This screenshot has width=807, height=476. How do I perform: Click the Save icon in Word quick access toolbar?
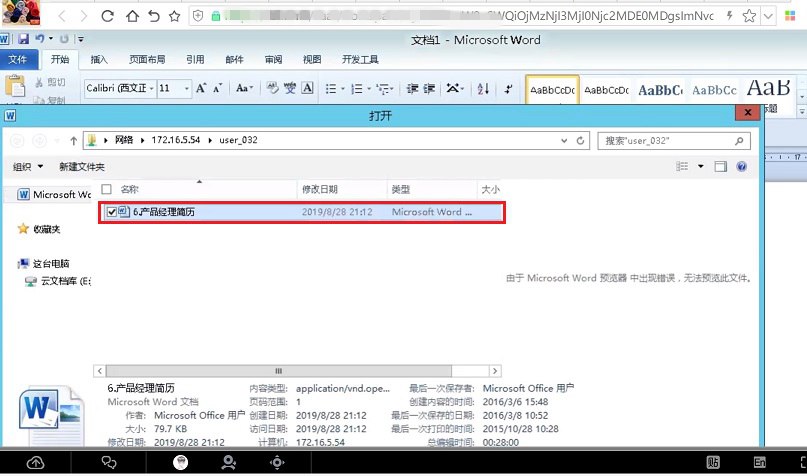point(23,39)
